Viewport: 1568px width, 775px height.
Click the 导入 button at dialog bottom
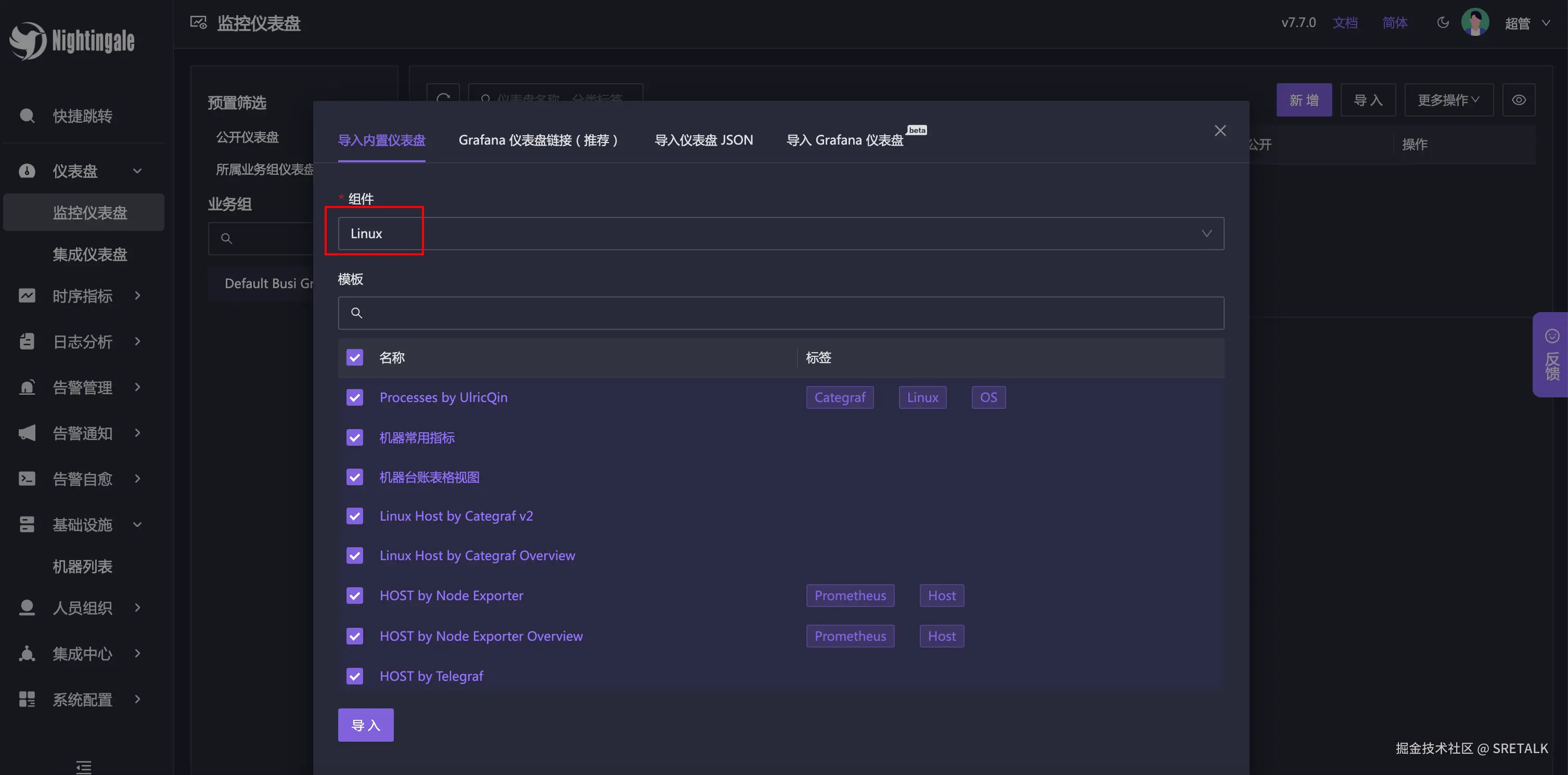pos(365,725)
